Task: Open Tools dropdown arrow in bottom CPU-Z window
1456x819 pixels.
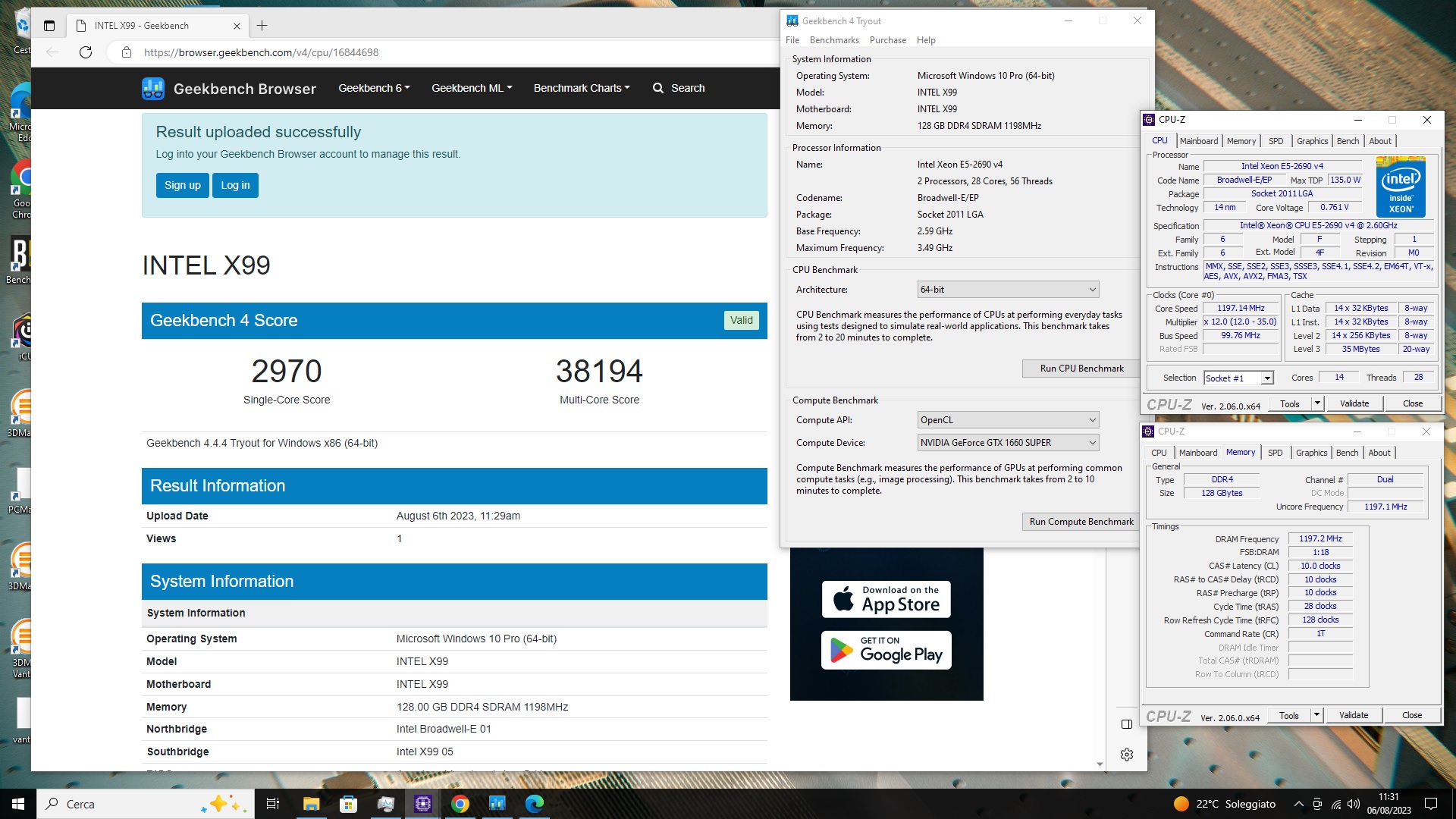Action: pyautogui.click(x=1316, y=715)
